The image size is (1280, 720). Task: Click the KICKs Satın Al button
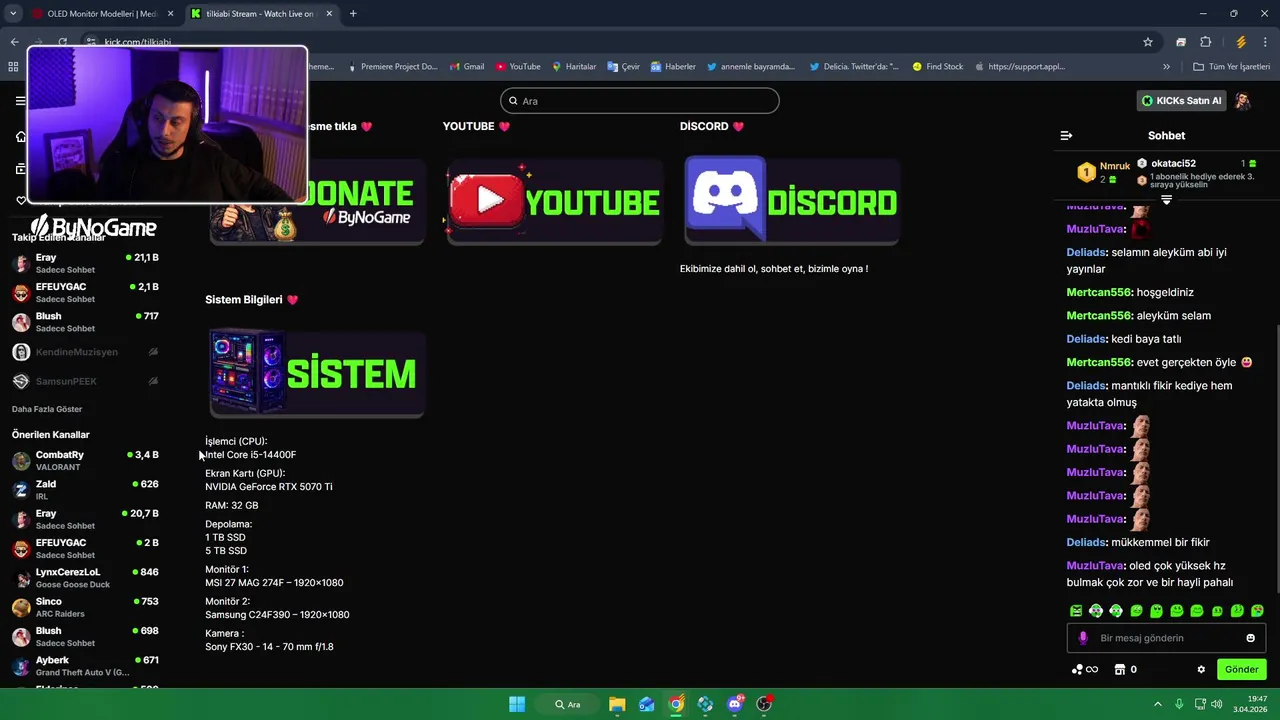click(1181, 101)
